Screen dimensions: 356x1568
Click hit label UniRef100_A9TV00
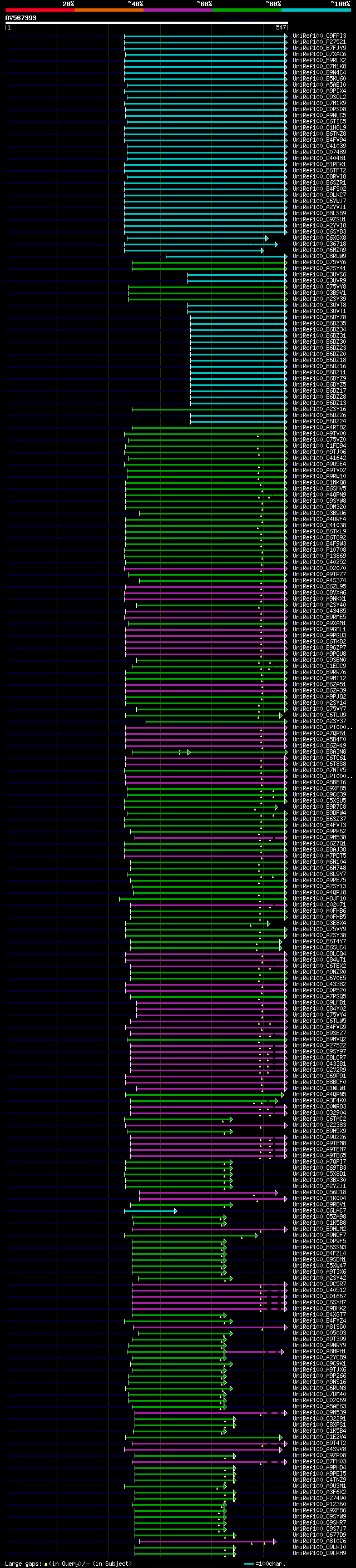tap(319, 433)
